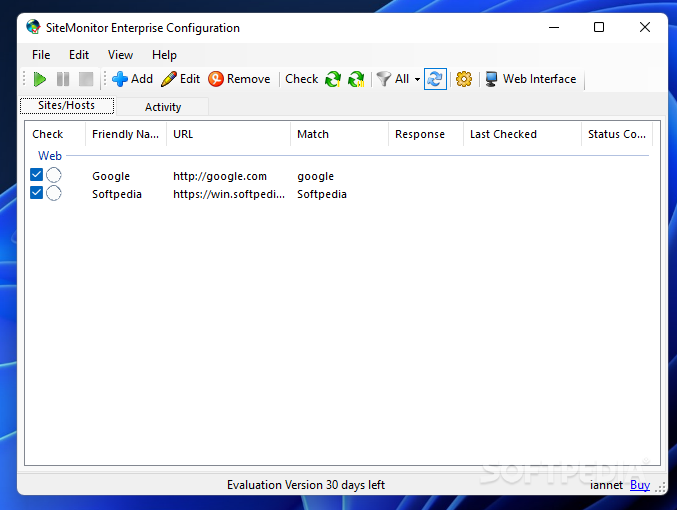Open the File menu
677x510 pixels.
pos(41,55)
